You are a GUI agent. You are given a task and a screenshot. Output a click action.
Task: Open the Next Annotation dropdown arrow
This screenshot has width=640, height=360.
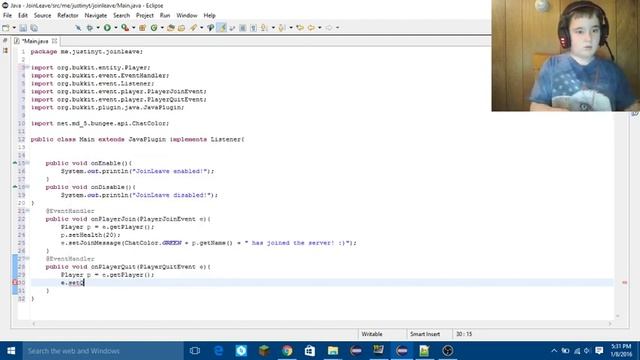[273, 28]
